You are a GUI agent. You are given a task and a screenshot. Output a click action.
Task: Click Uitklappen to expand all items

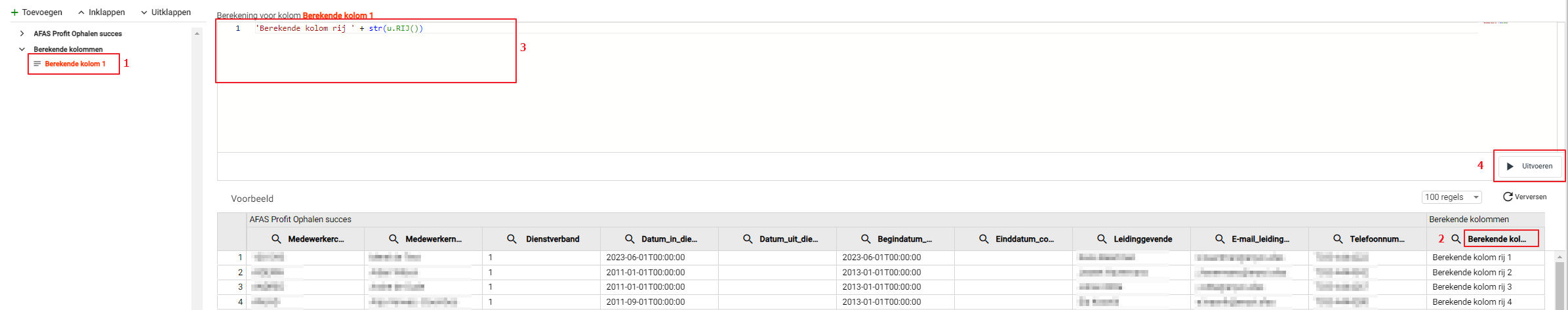pos(165,12)
